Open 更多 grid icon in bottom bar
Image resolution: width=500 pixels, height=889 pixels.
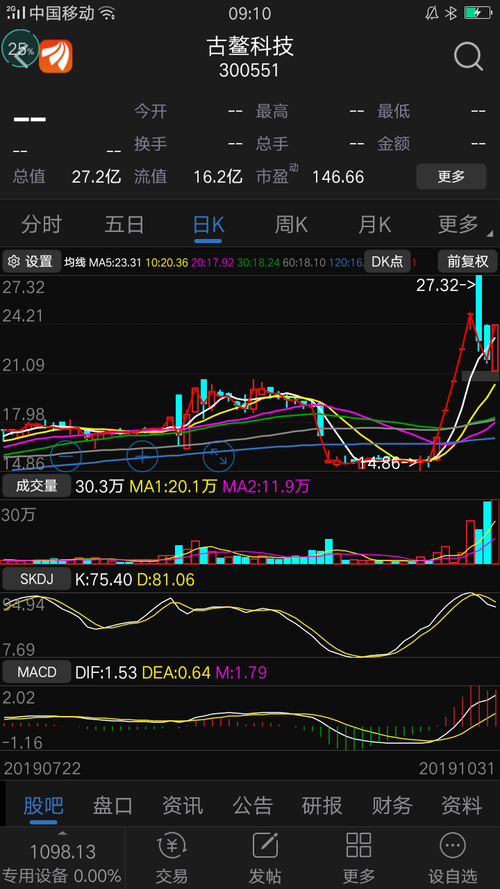359,858
